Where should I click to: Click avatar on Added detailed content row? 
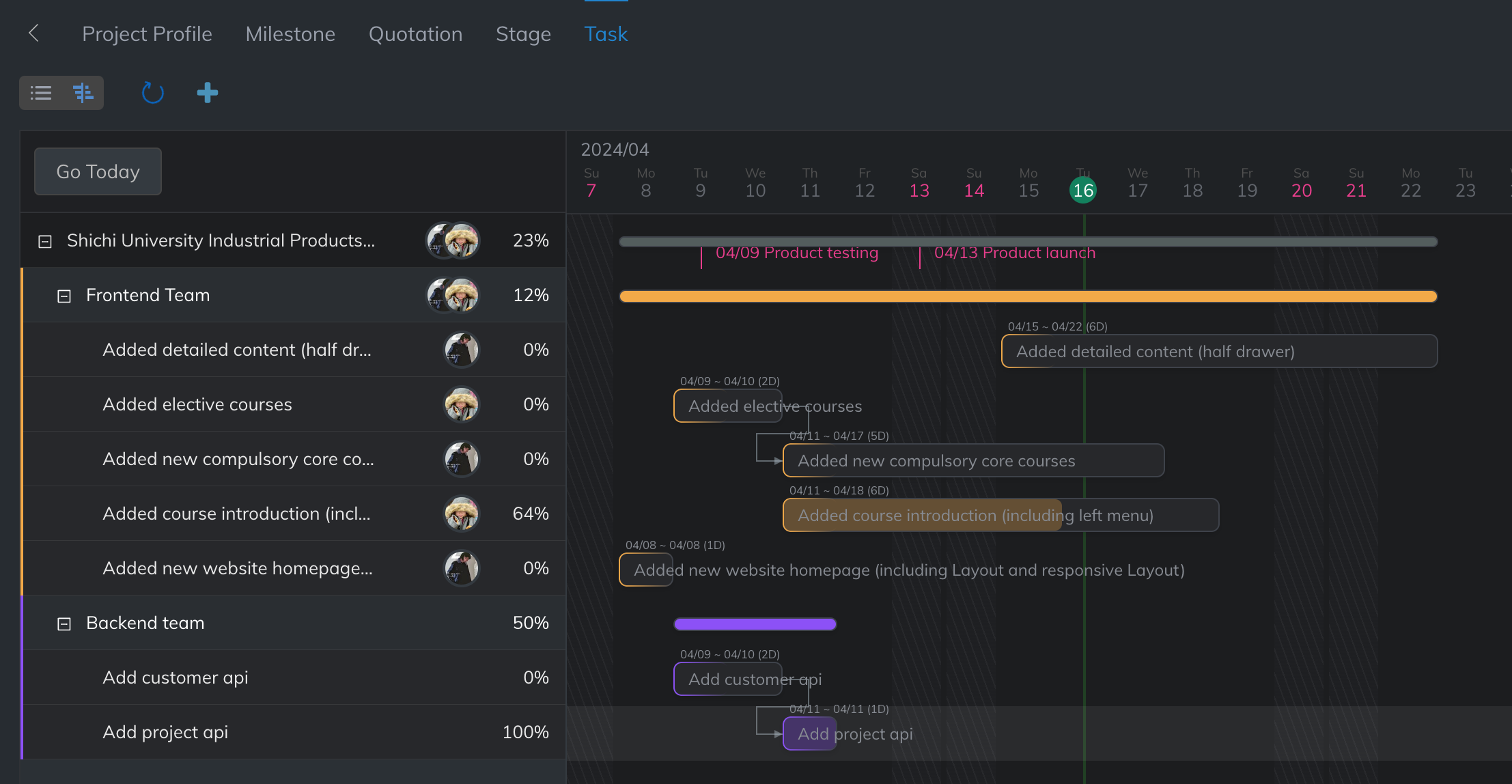click(462, 350)
